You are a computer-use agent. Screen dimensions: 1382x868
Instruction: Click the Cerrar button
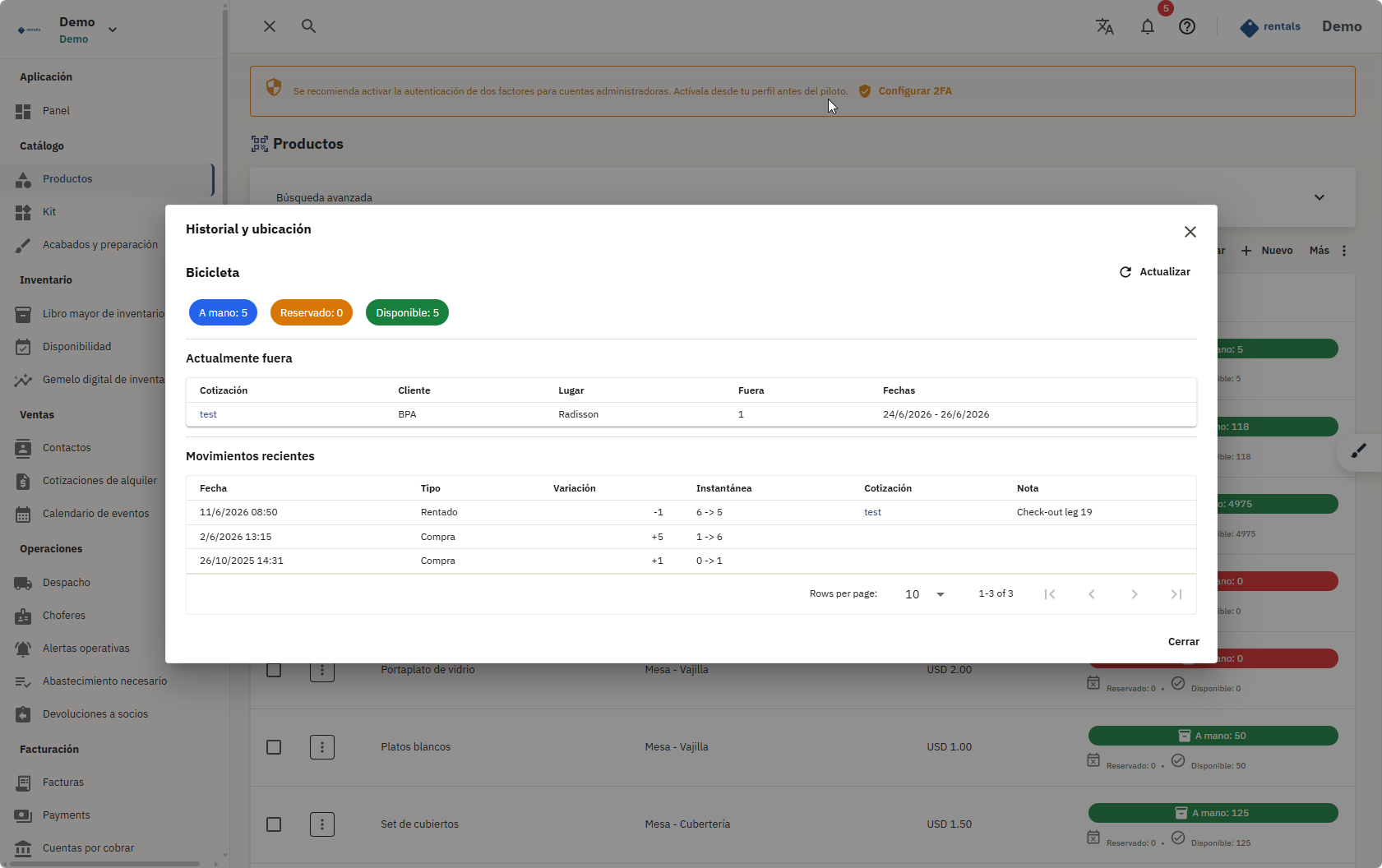pyautogui.click(x=1183, y=642)
